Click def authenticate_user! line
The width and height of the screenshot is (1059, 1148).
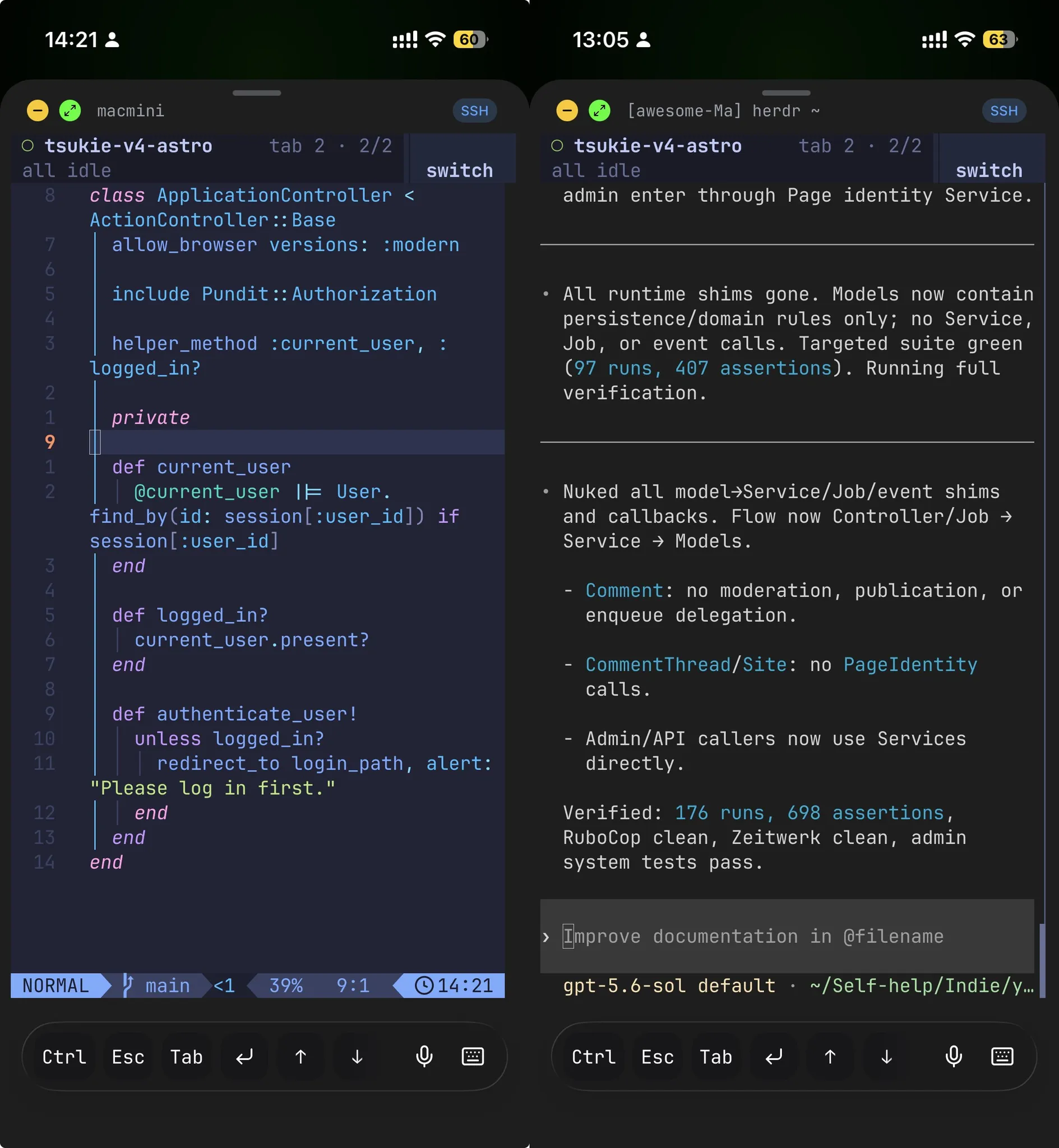(x=235, y=714)
